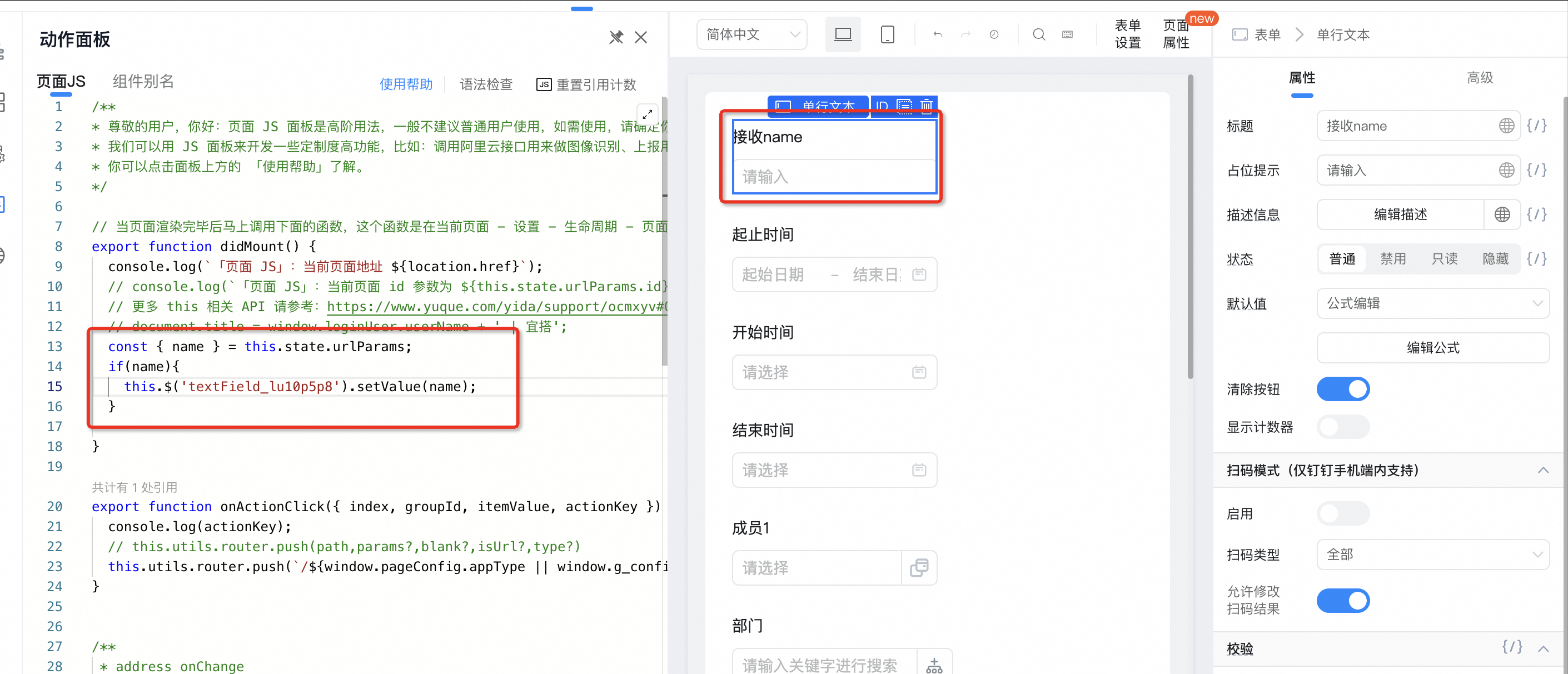Screen dimensions: 1568x674
Task: Set 状态 to 普通
Action: point(1342,259)
